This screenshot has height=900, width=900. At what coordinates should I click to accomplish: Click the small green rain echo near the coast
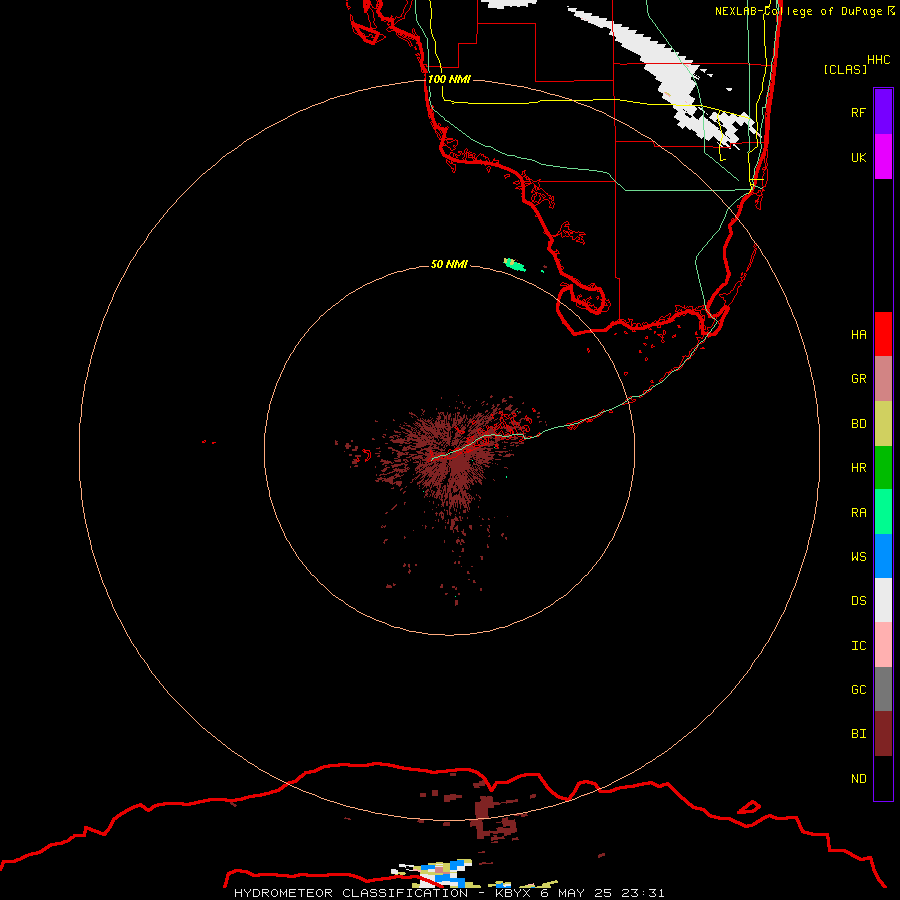pyautogui.click(x=515, y=265)
